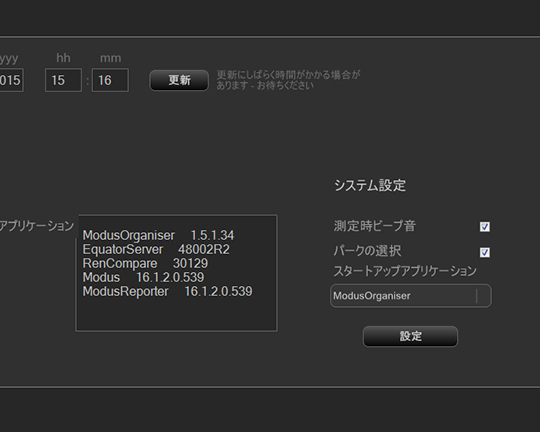The height and width of the screenshot is (432, 540).
Task: Click the update wait notice text
Action: [288, 80]
